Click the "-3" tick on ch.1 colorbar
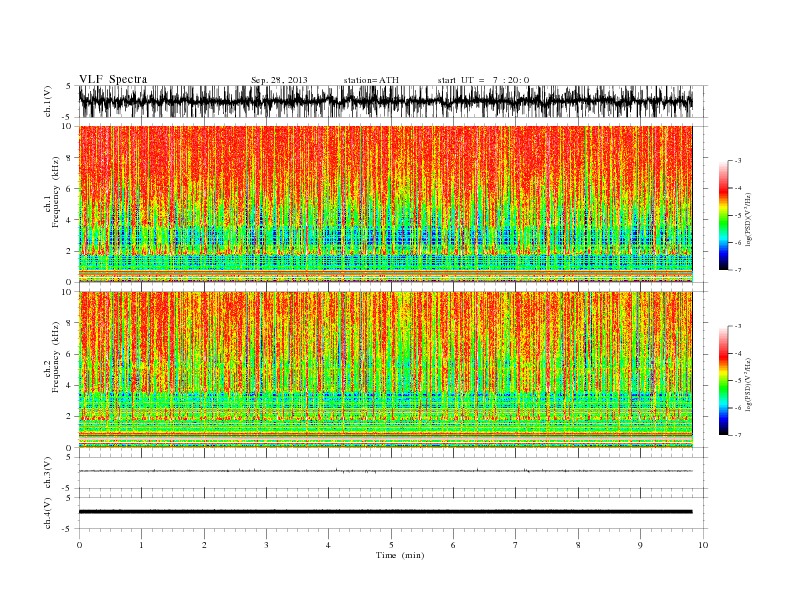 pyautogui.click(x=738, y=161)
